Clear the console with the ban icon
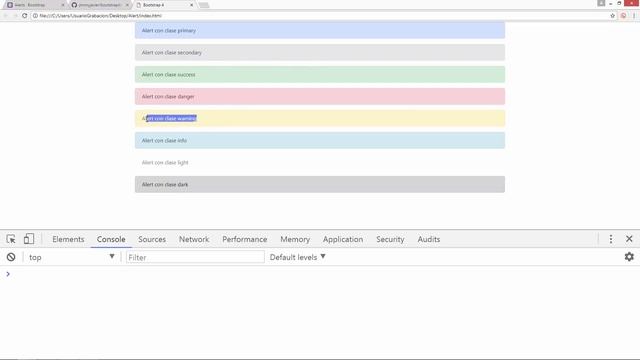640x360 pixels. [11, 257]
